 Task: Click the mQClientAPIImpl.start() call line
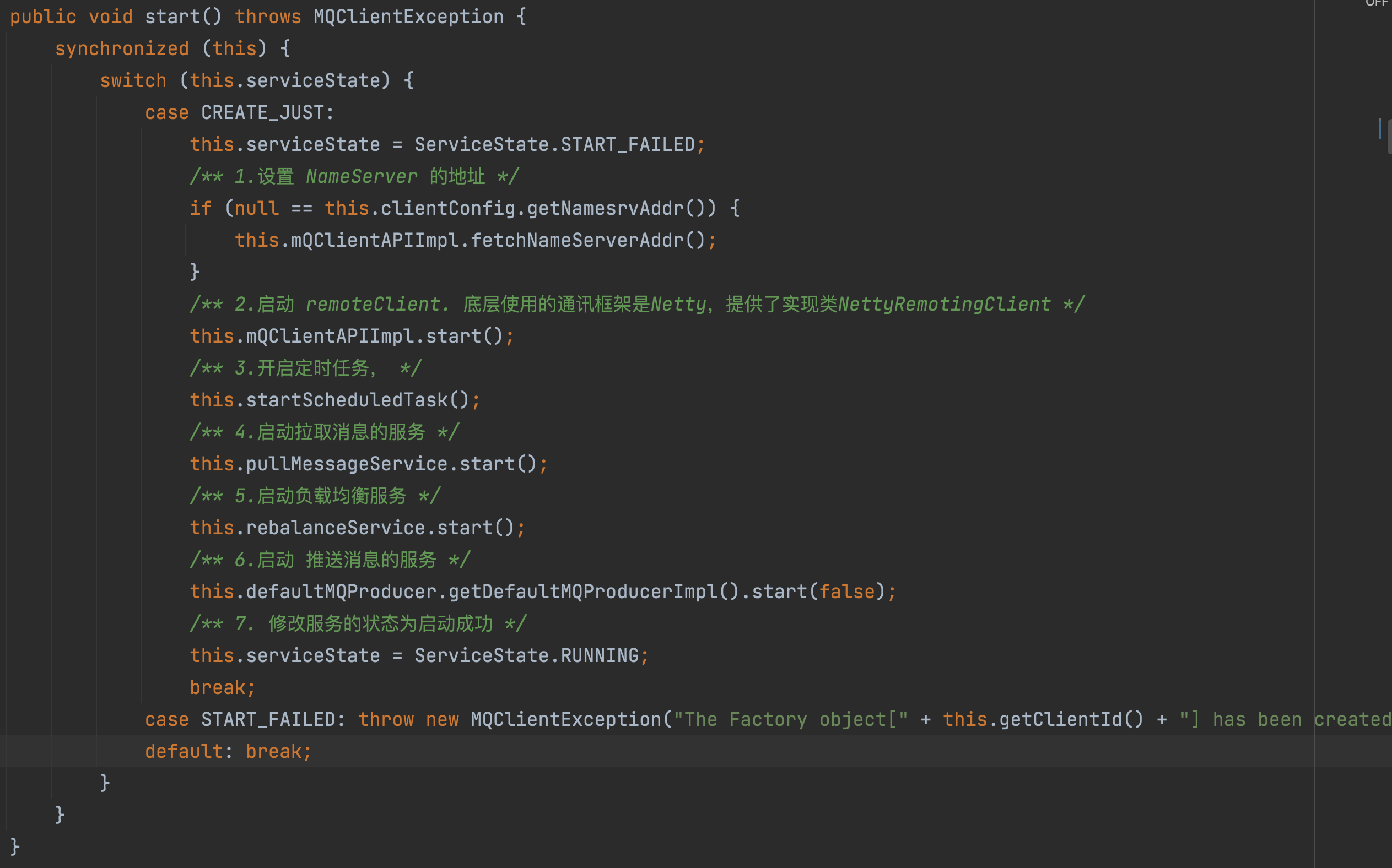point(352,337)
